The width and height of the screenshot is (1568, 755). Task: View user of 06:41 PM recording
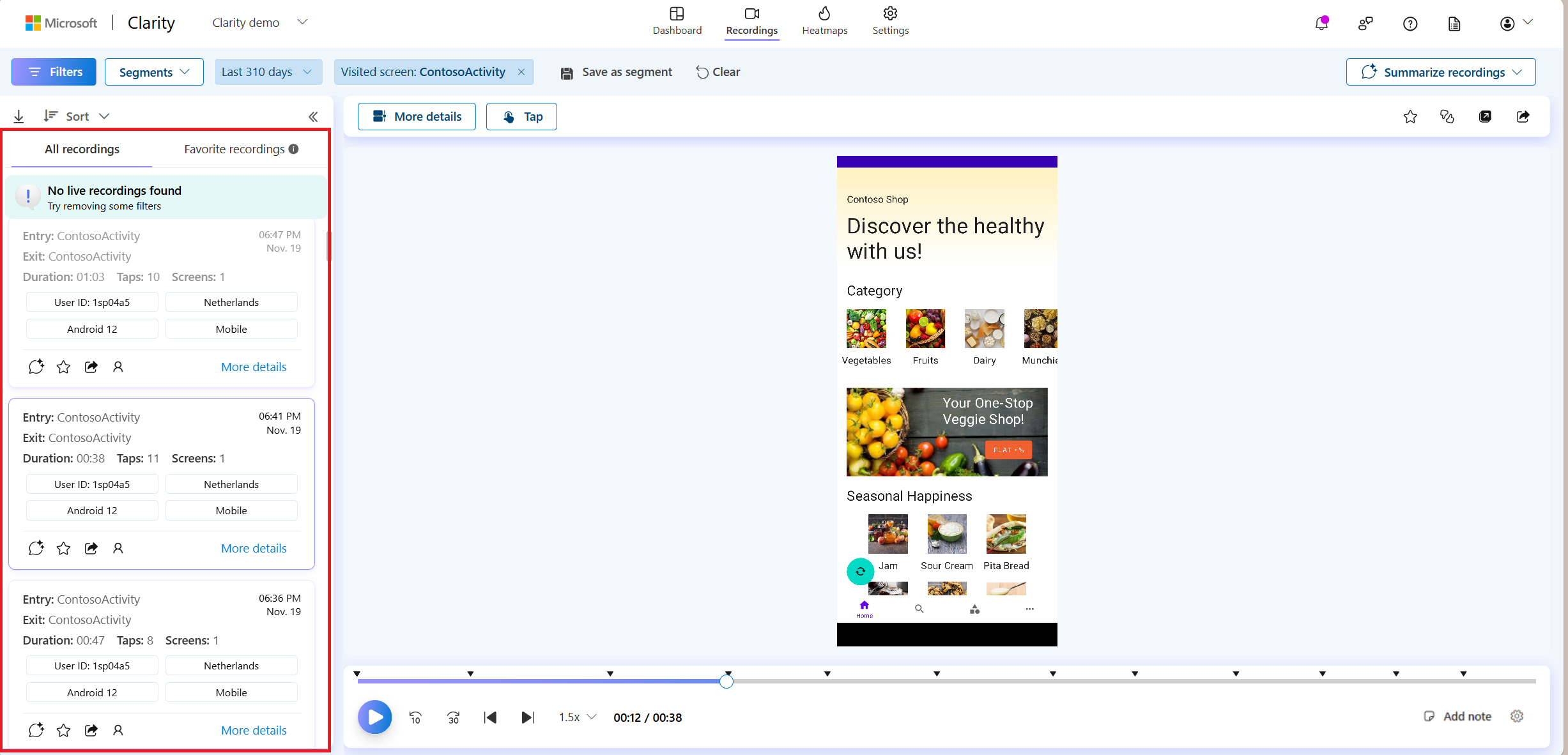pyautogui.click(x=118, y=548)
